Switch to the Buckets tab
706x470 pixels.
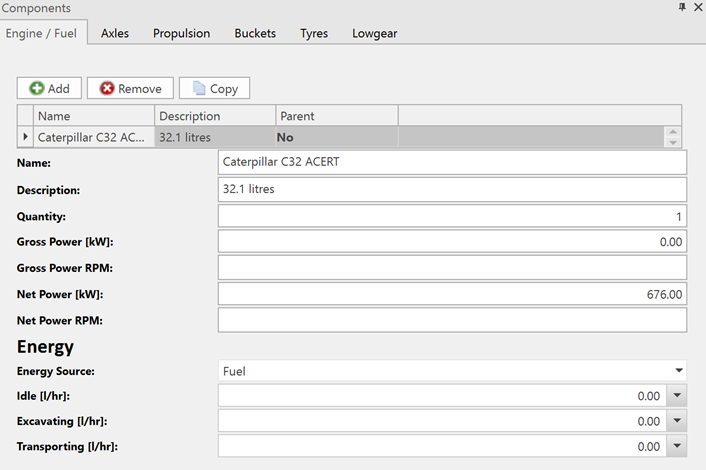255,33
